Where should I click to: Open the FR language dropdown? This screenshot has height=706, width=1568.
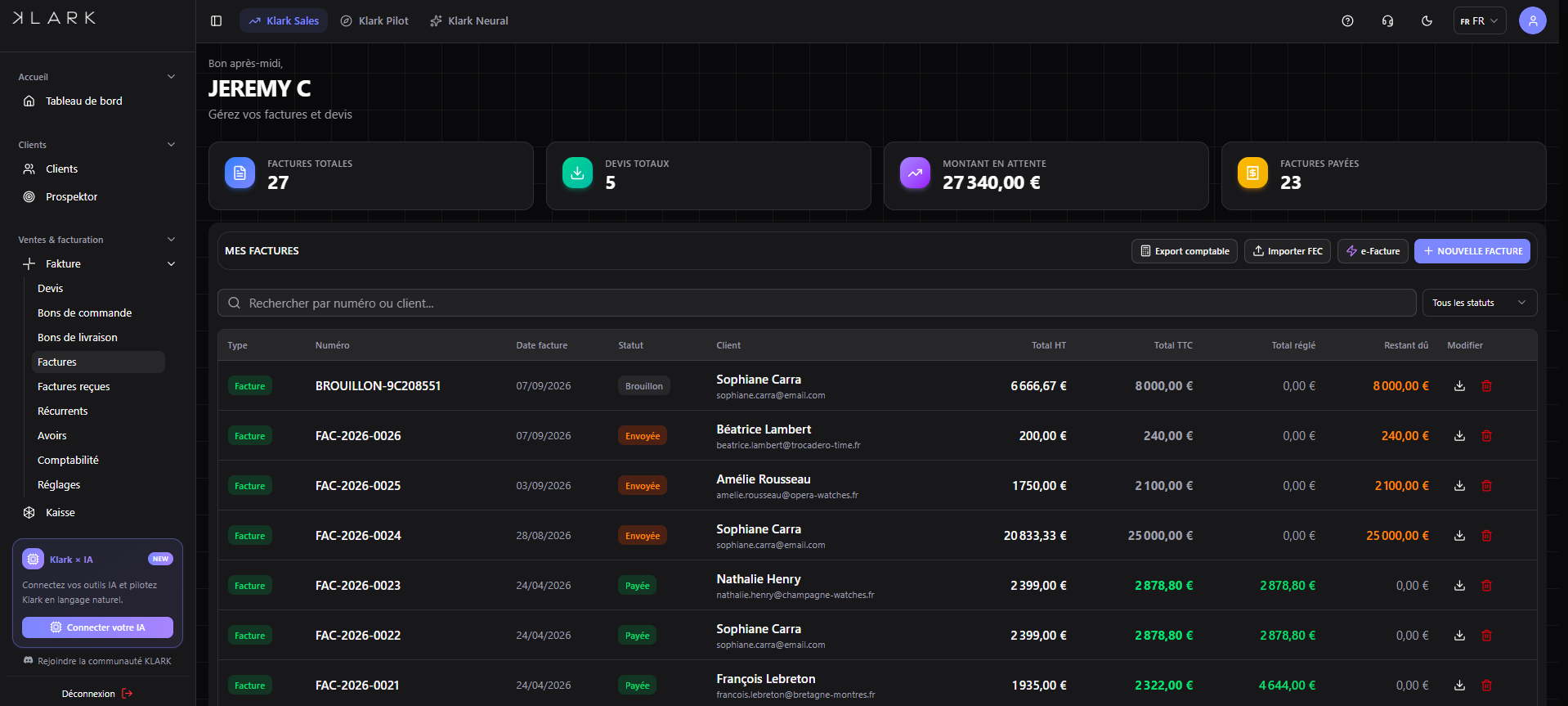[x=1480, y=21]
